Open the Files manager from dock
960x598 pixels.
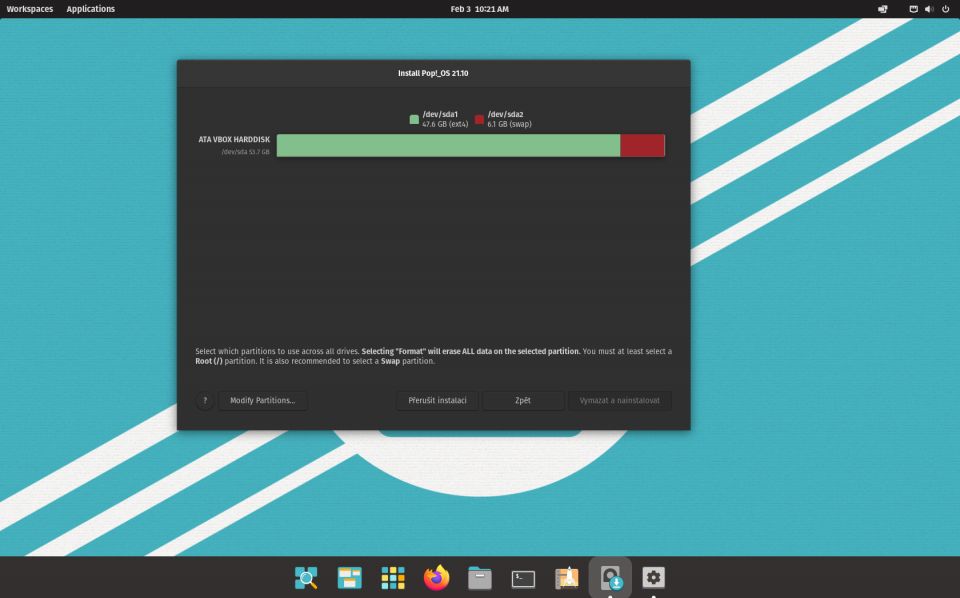pos(480,577)
